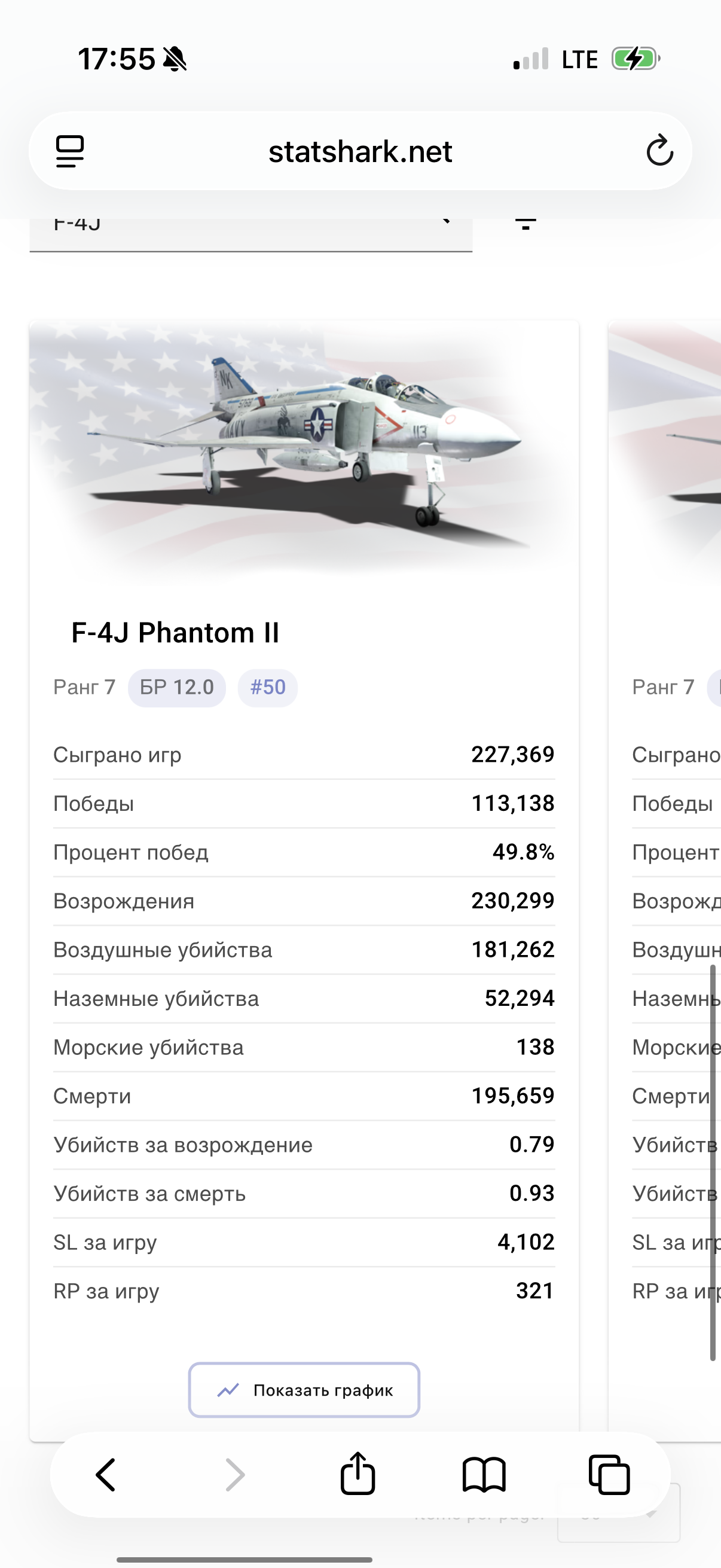Image resolution: width=721 pixels, height=1568 pixels.
Task: Go back with the Safari back arrow
Action: [x=106, y=1475]
